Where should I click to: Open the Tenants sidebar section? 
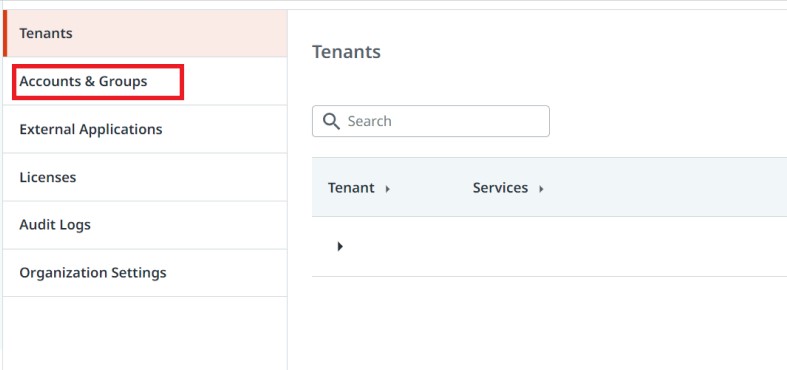click(145, 33)
